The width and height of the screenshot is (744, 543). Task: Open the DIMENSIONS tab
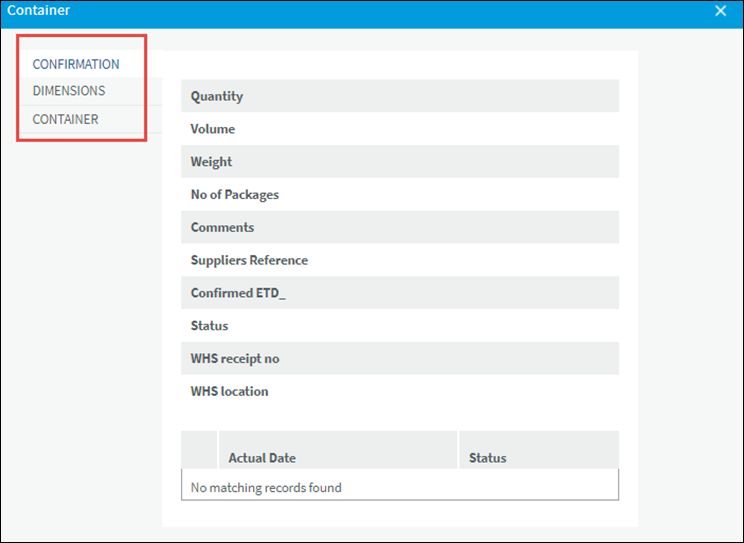click(x=69, y=91)
